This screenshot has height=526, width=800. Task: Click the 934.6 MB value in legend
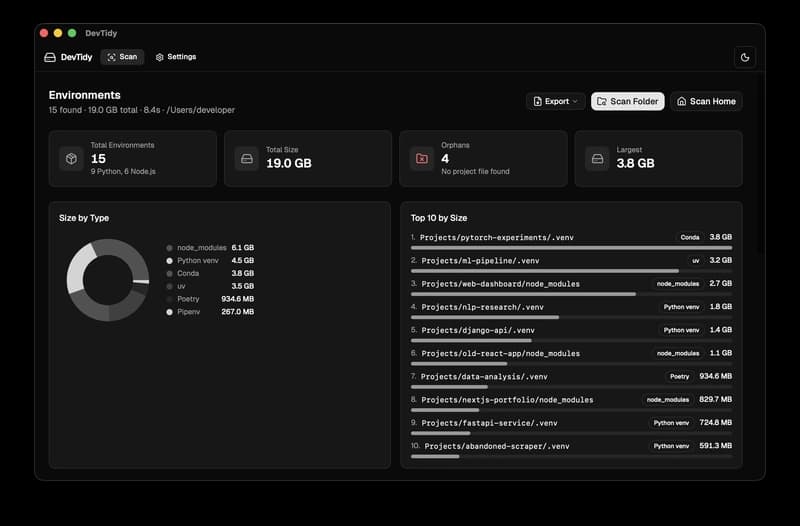[237, 299]
